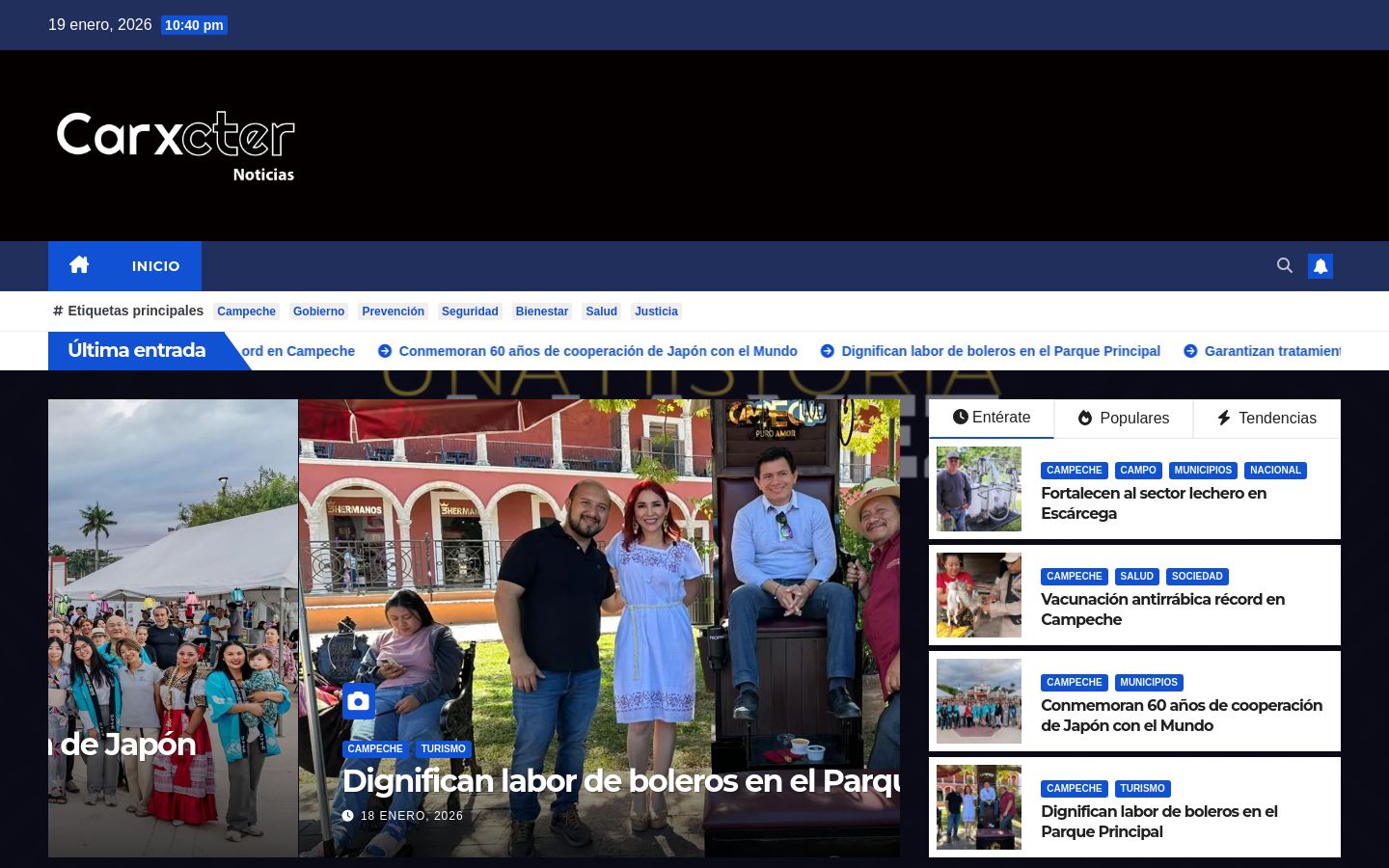
Task: Open thumbnail of Japón cooperation article
Action: pyautogui.click(x=978, y=701)
